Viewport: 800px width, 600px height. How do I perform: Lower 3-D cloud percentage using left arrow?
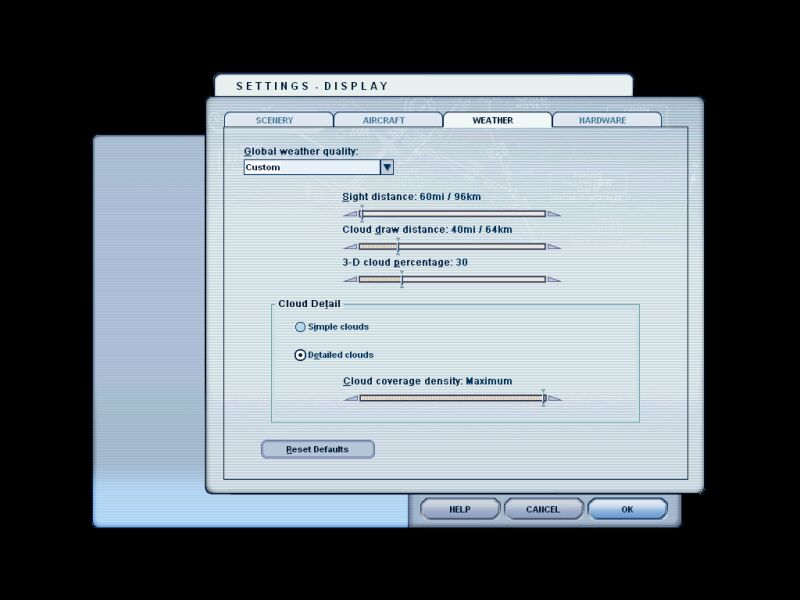(350, 280)
